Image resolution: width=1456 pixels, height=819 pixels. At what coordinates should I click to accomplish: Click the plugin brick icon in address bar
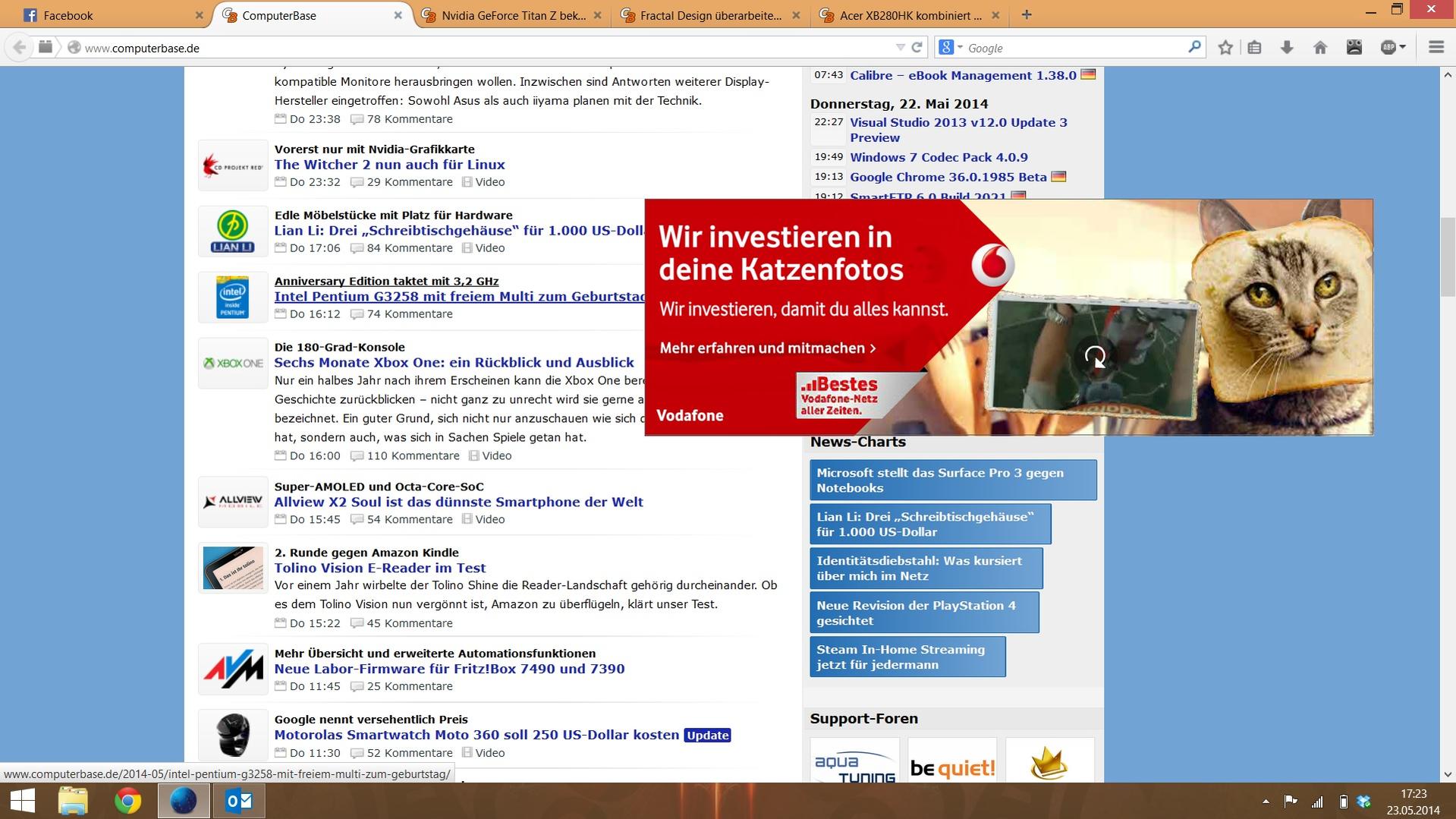coord(46,47)
